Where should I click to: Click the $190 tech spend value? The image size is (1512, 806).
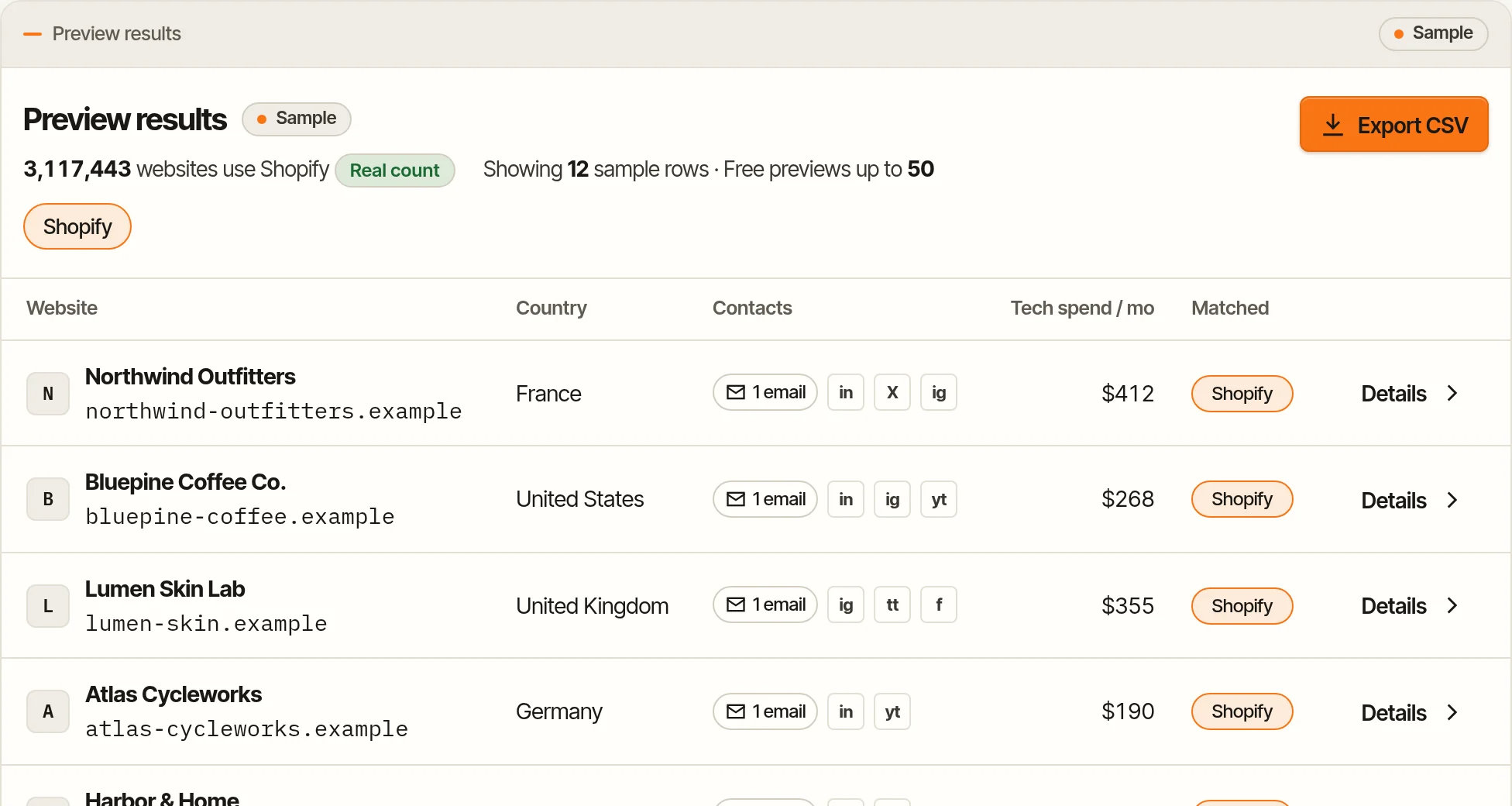click(1128, 711)
